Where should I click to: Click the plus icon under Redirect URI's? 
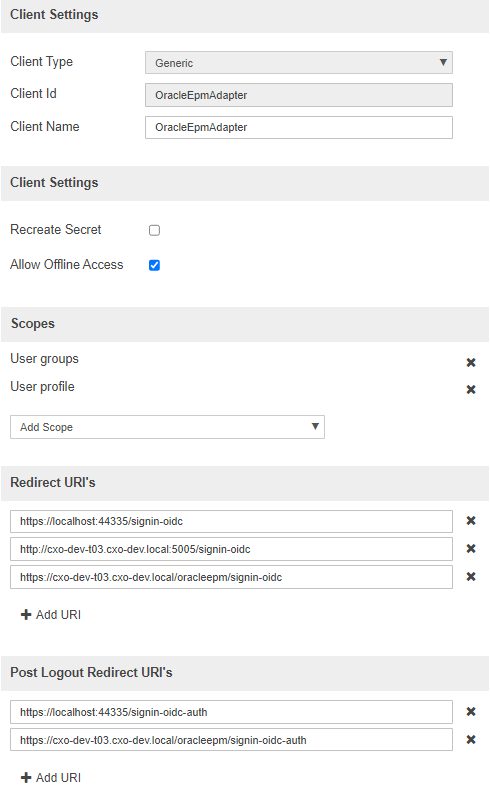26,615
